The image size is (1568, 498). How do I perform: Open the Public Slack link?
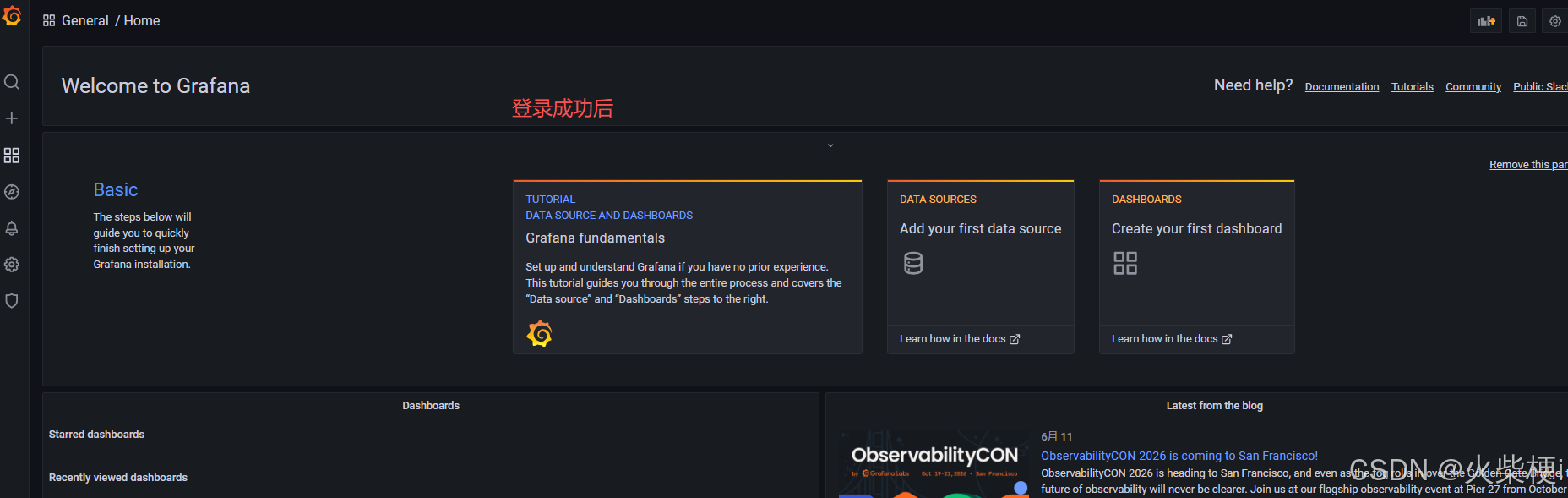coord(1540,86)
